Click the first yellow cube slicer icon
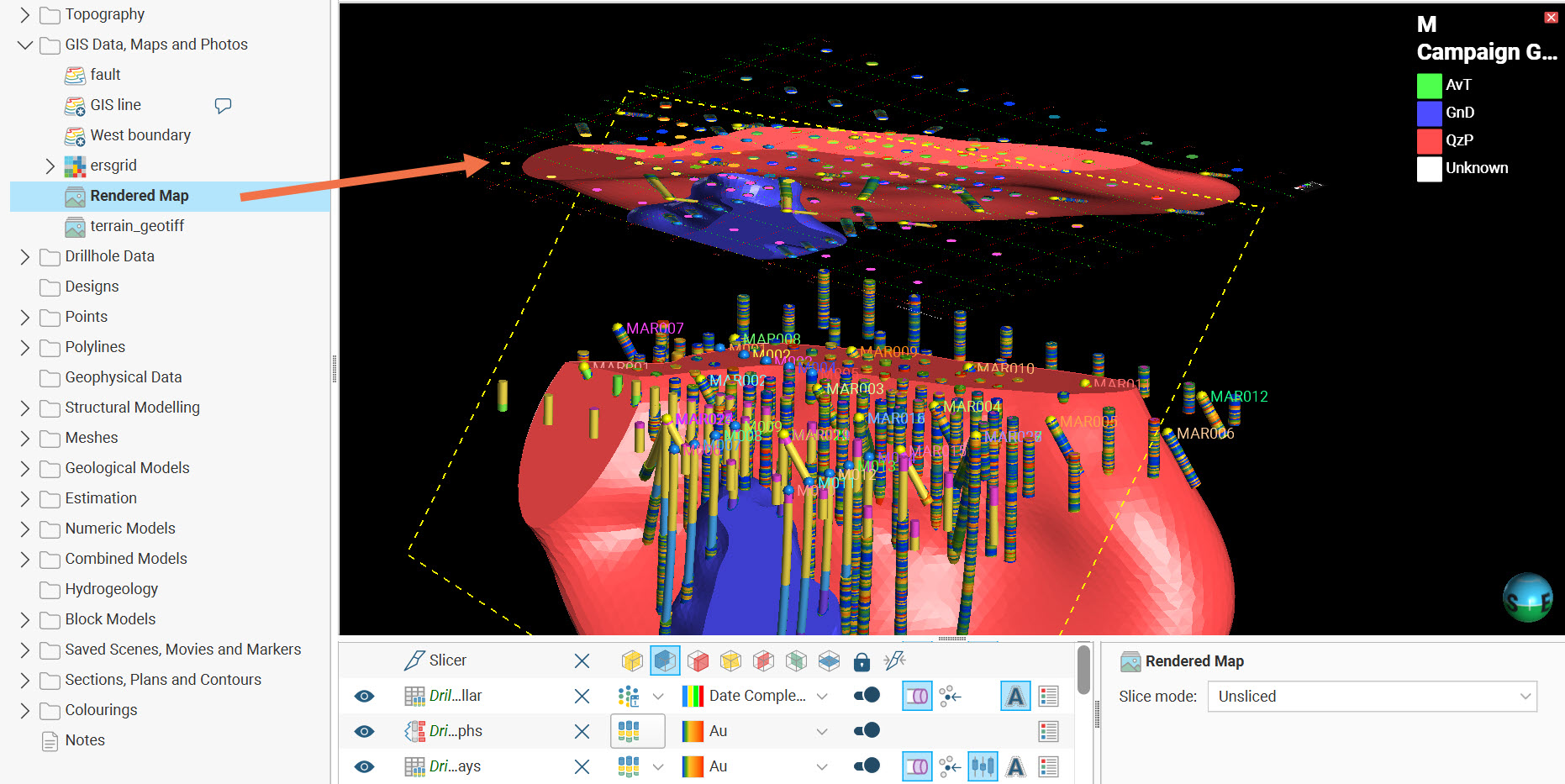The height and width of the screenshot is (784, 1565). tap(632, 661)
